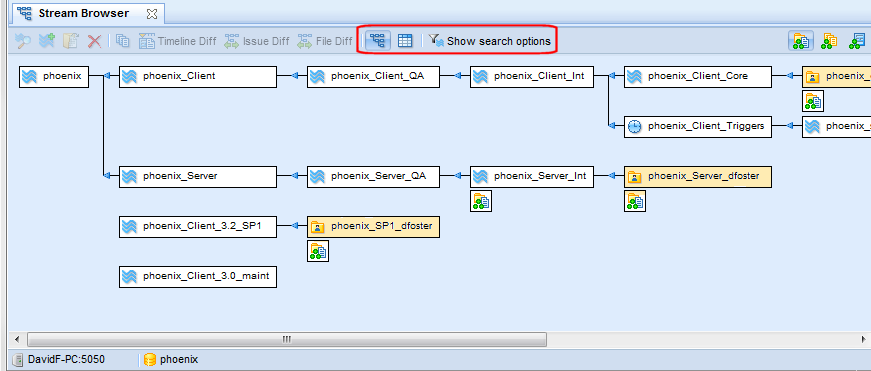871x371 pixels.
Task: Click the phoenix depot status bar icon
Action: pos(149,359)
